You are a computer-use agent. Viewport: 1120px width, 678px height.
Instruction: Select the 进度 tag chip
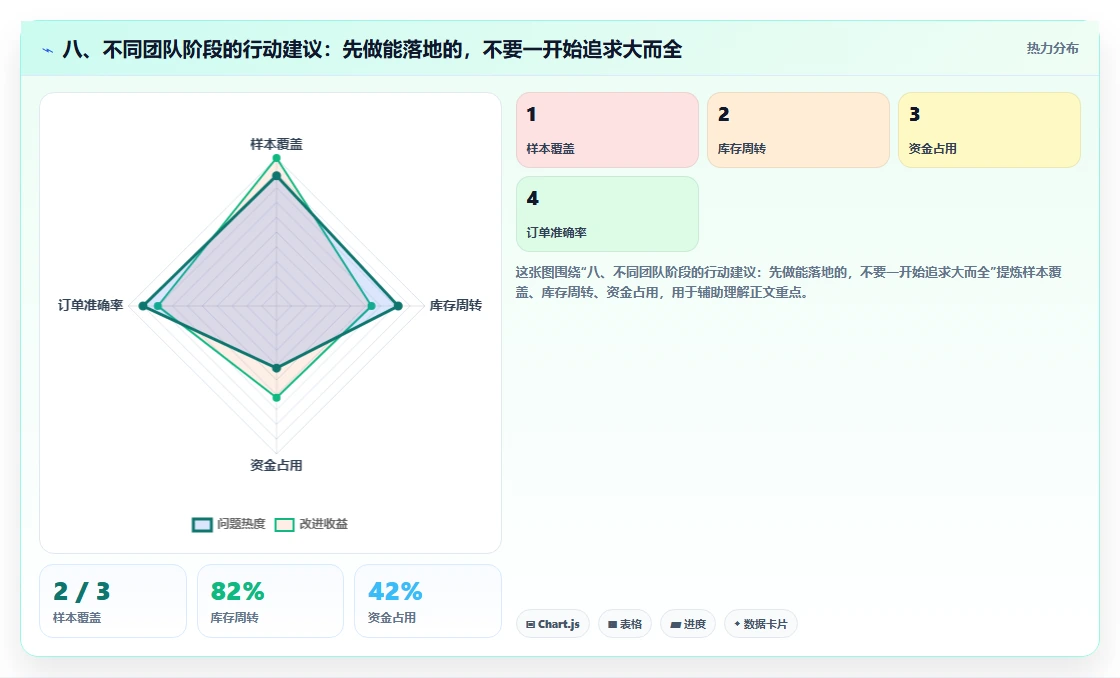[688, 624]
